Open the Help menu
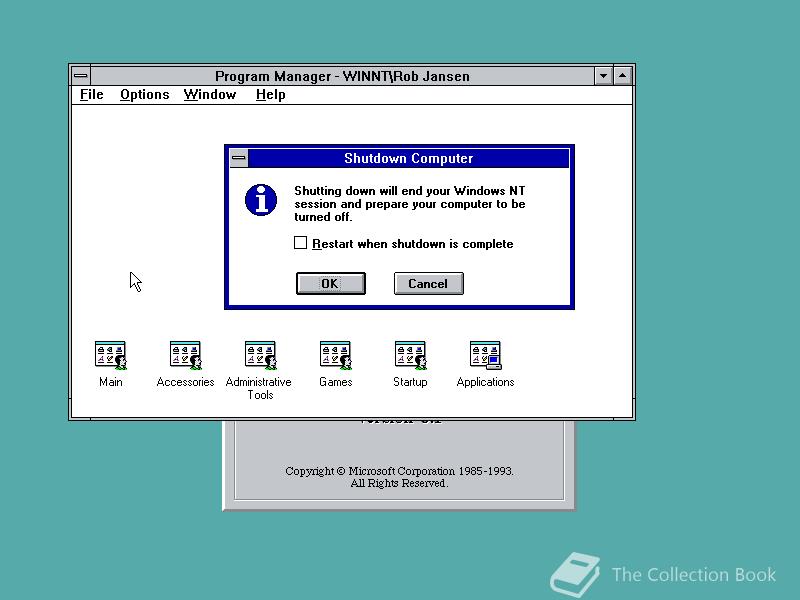Image resolution: width=800 pixels, height=600 pixels. tap(270, 95)
